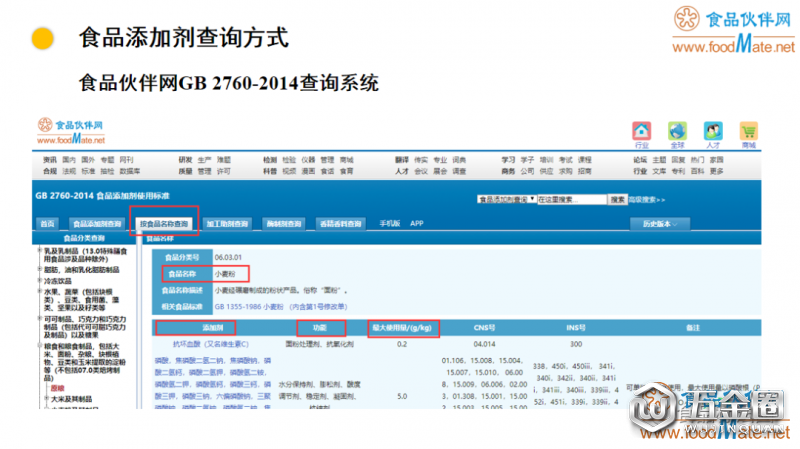Image resolution: width=800 pixels, height=449 pixels.
Task: Open the APP link
Action: point(417,223)
